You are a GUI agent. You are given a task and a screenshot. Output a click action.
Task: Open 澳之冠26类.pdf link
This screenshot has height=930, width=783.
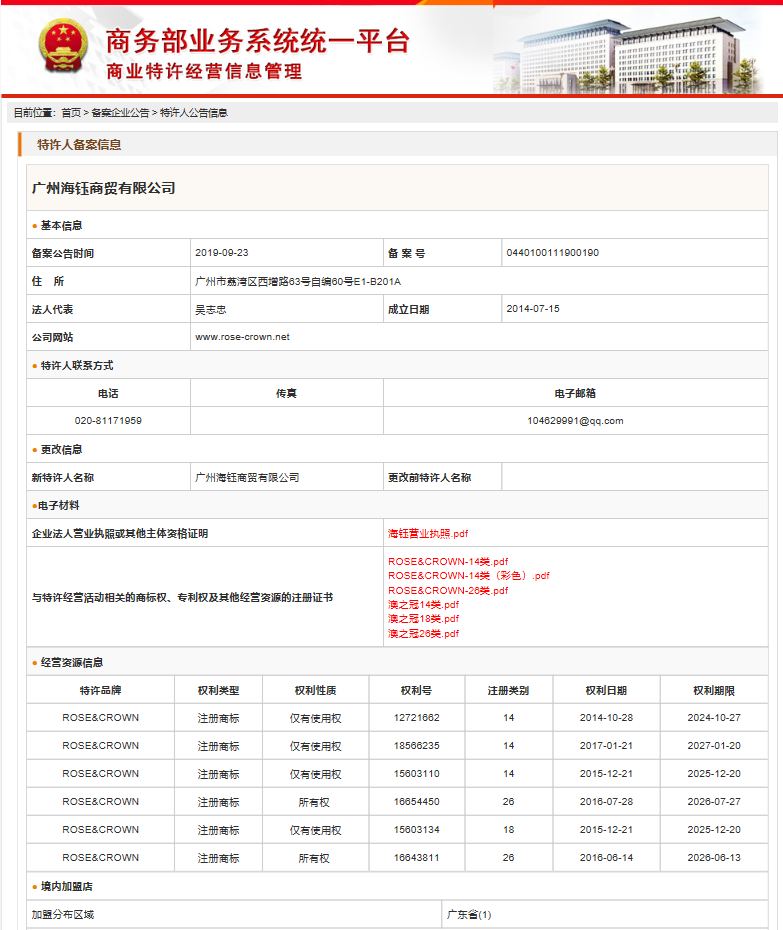[424, 633]
